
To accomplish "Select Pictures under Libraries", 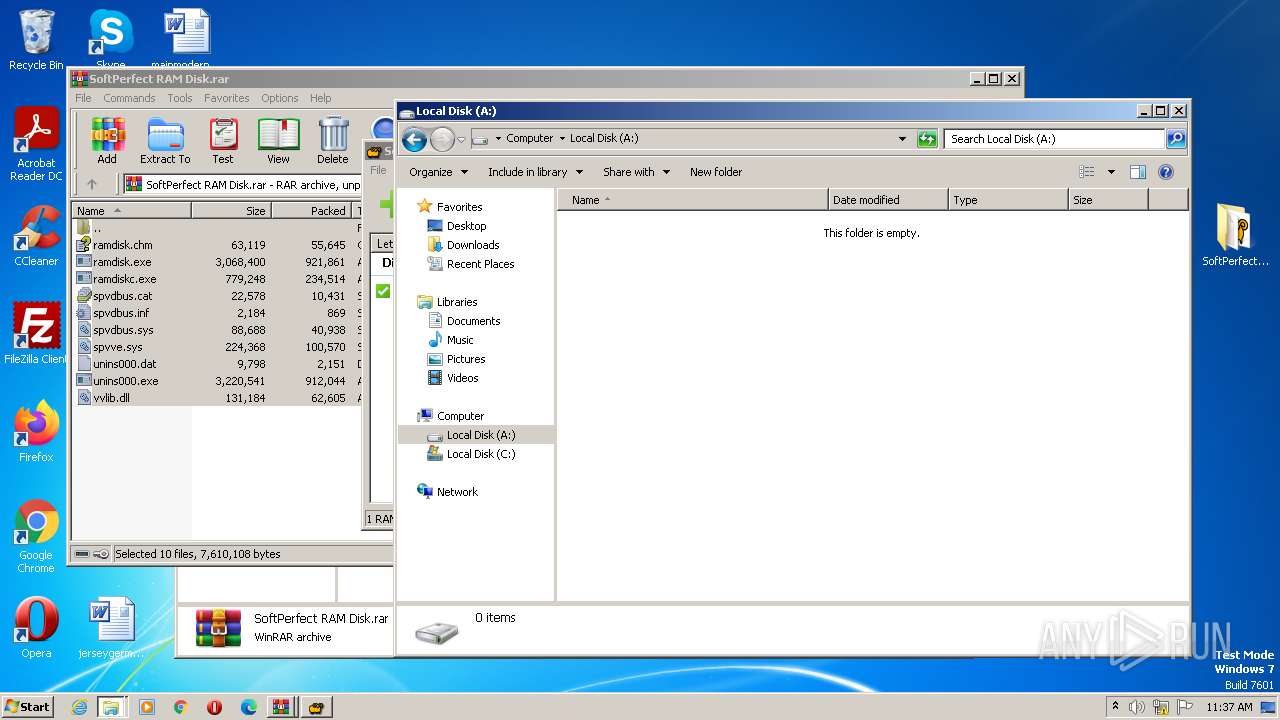I will coord(466,359).
